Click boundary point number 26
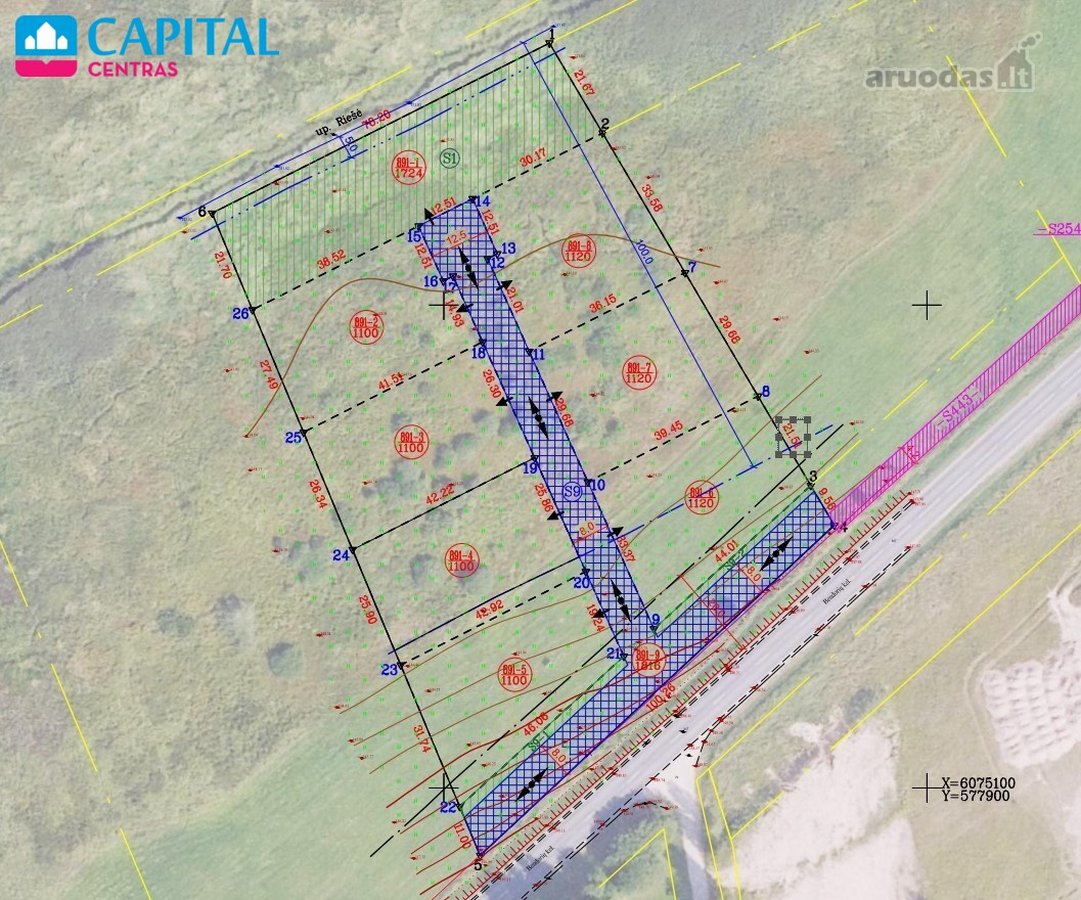 (x=240, y=314)
